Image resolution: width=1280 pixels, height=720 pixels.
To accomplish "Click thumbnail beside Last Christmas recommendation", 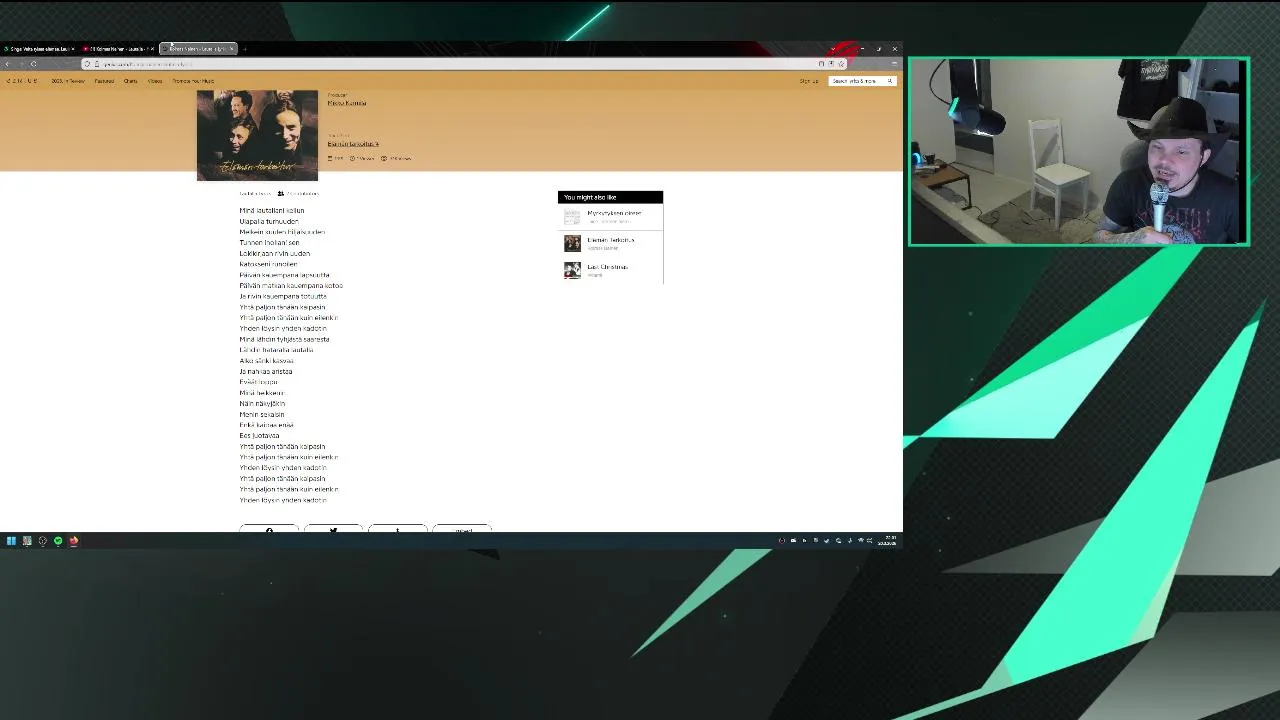I will [572, 270].
